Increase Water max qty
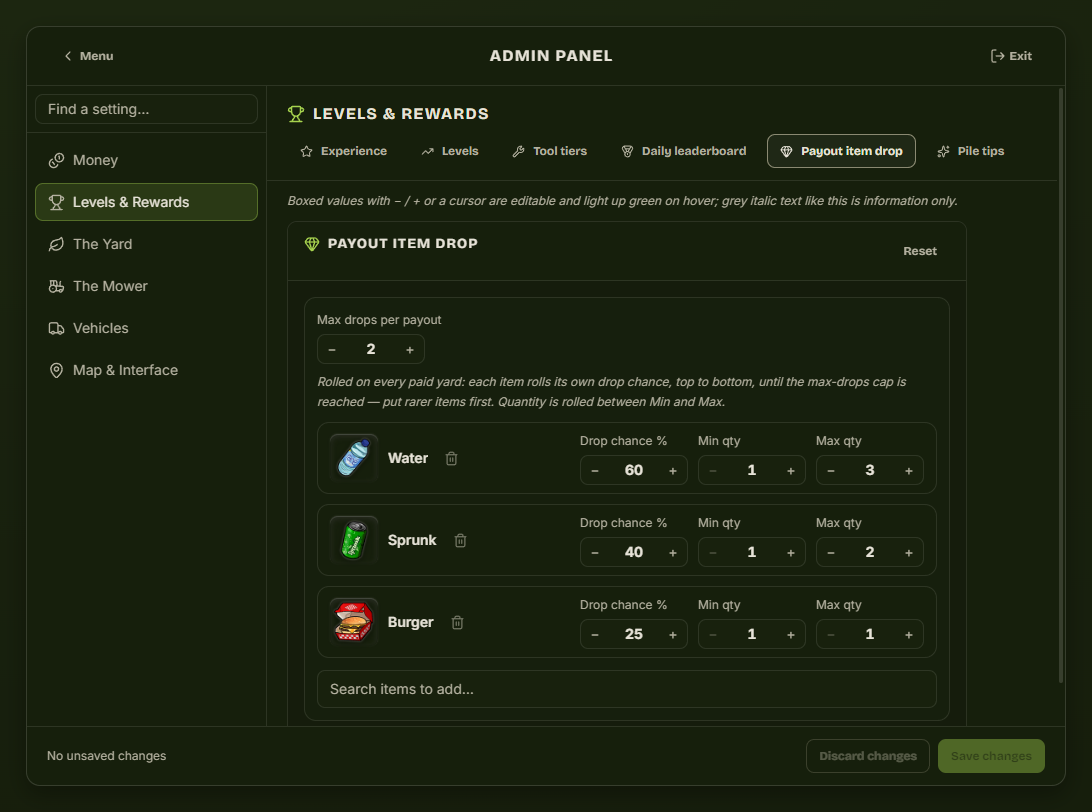Viewport: 1092px width, 812px height. [909, 471]
